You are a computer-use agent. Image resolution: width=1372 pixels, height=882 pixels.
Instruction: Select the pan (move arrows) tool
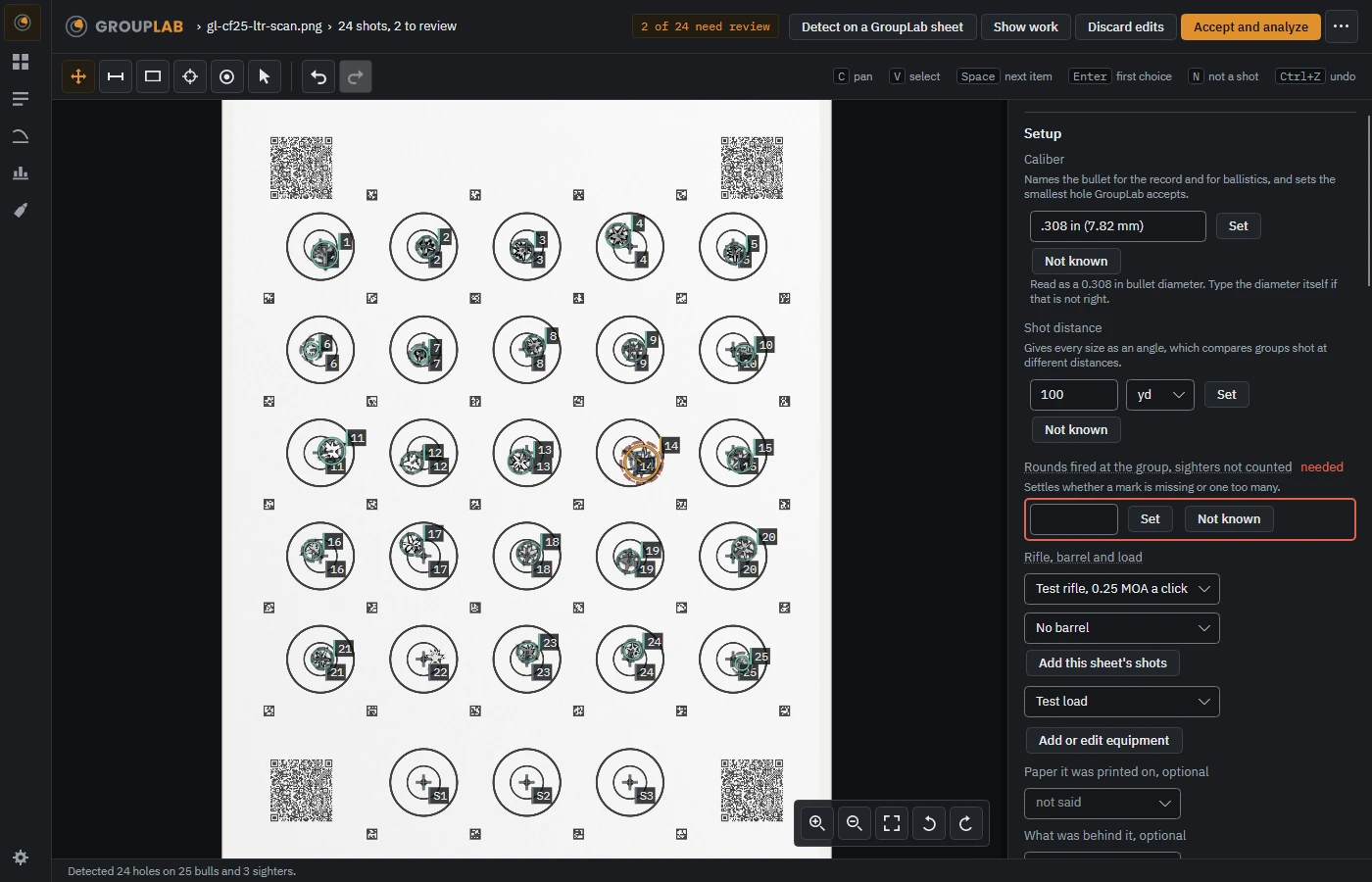click(x=78, y=76)
